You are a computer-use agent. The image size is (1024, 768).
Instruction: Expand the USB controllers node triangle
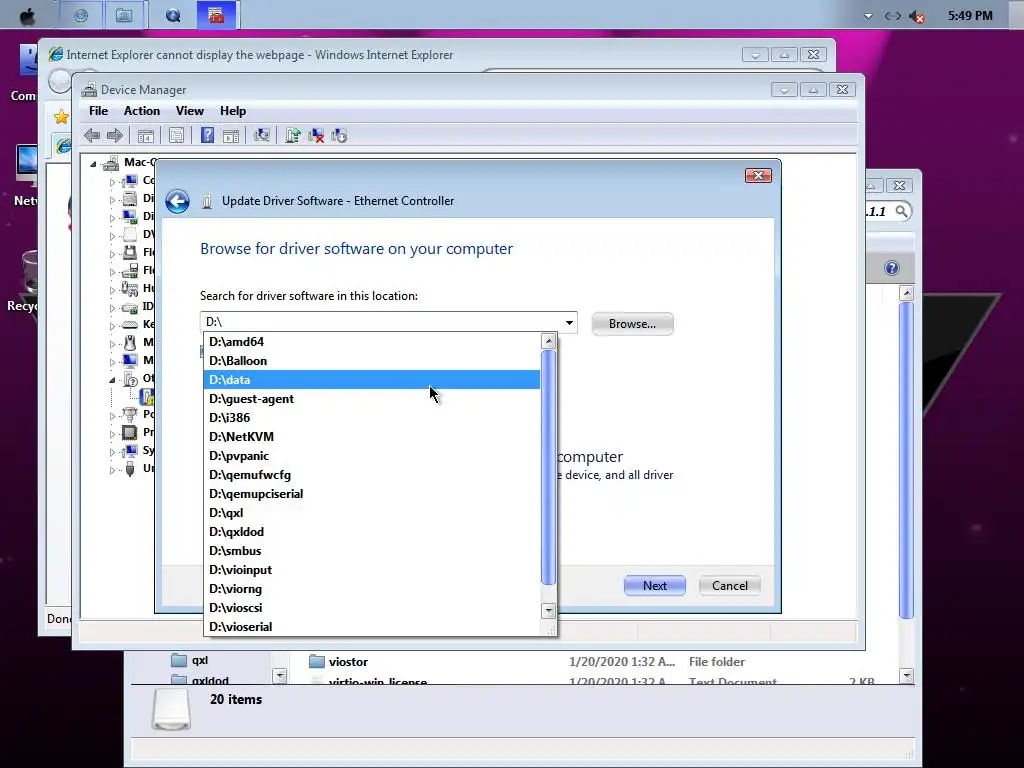[112, 470]
